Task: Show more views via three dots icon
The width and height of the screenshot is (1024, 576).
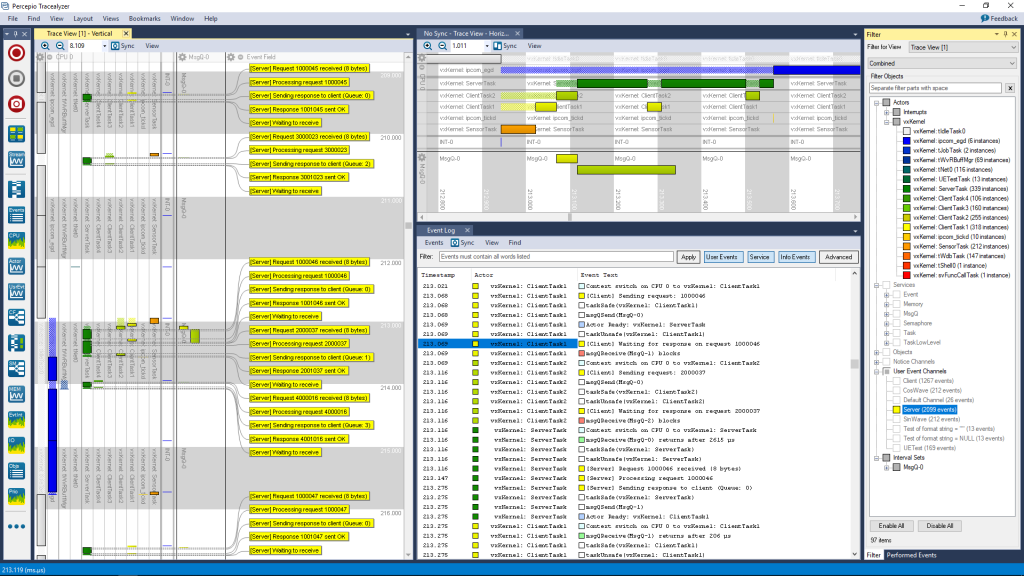Action: tap(16, 526)
